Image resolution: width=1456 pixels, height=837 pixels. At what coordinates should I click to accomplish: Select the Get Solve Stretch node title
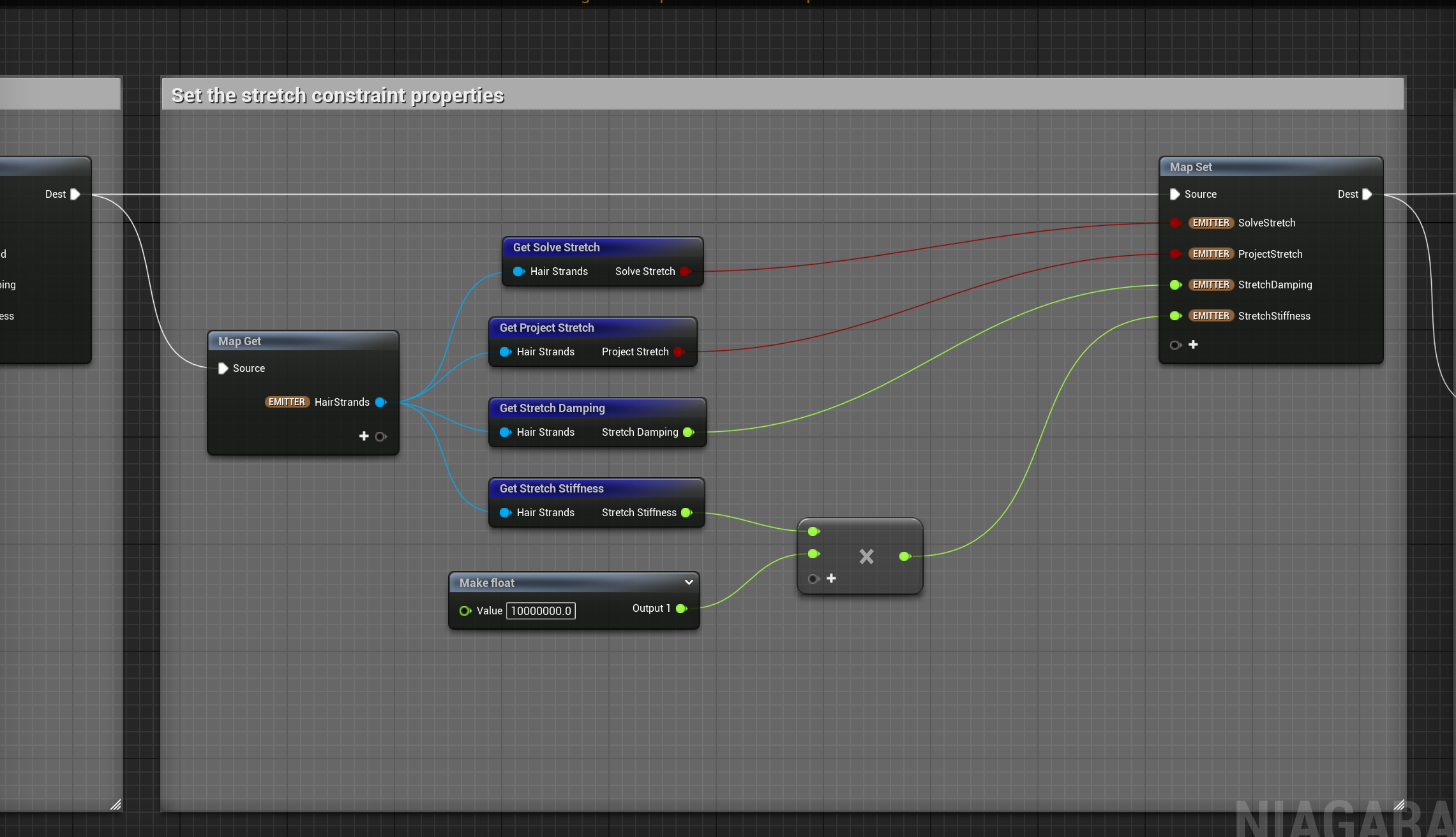556,248
